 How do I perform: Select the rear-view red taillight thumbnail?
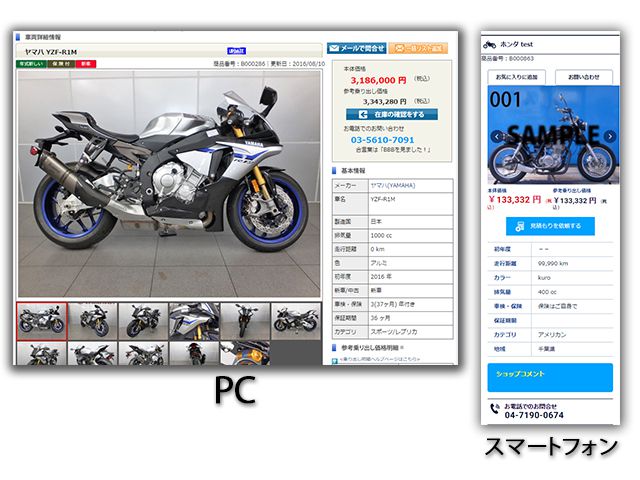coord(194,353)
